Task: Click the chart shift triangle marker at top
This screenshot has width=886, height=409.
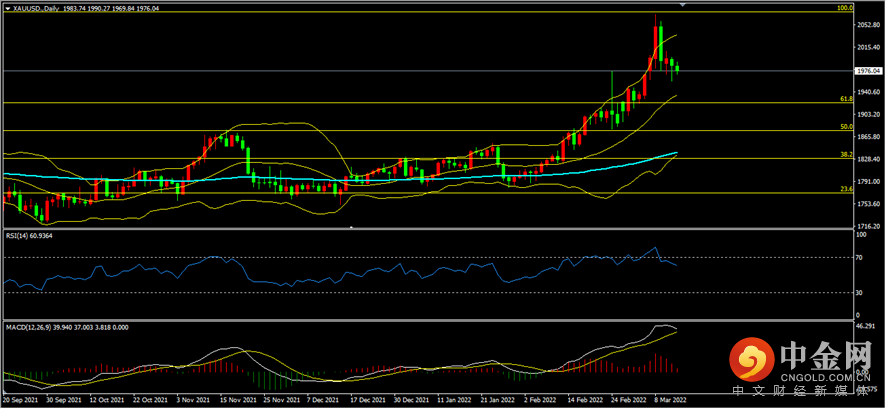Action: [x=683, y=4]
